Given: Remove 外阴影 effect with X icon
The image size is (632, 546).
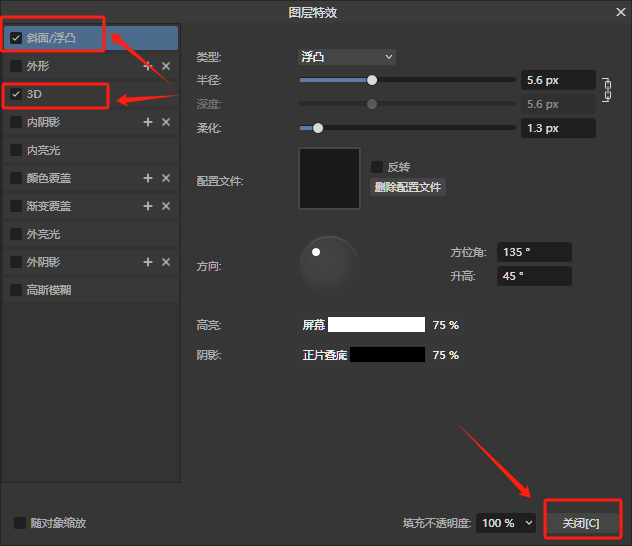Looking at the screenshot, I should click(x=166, y=262).
